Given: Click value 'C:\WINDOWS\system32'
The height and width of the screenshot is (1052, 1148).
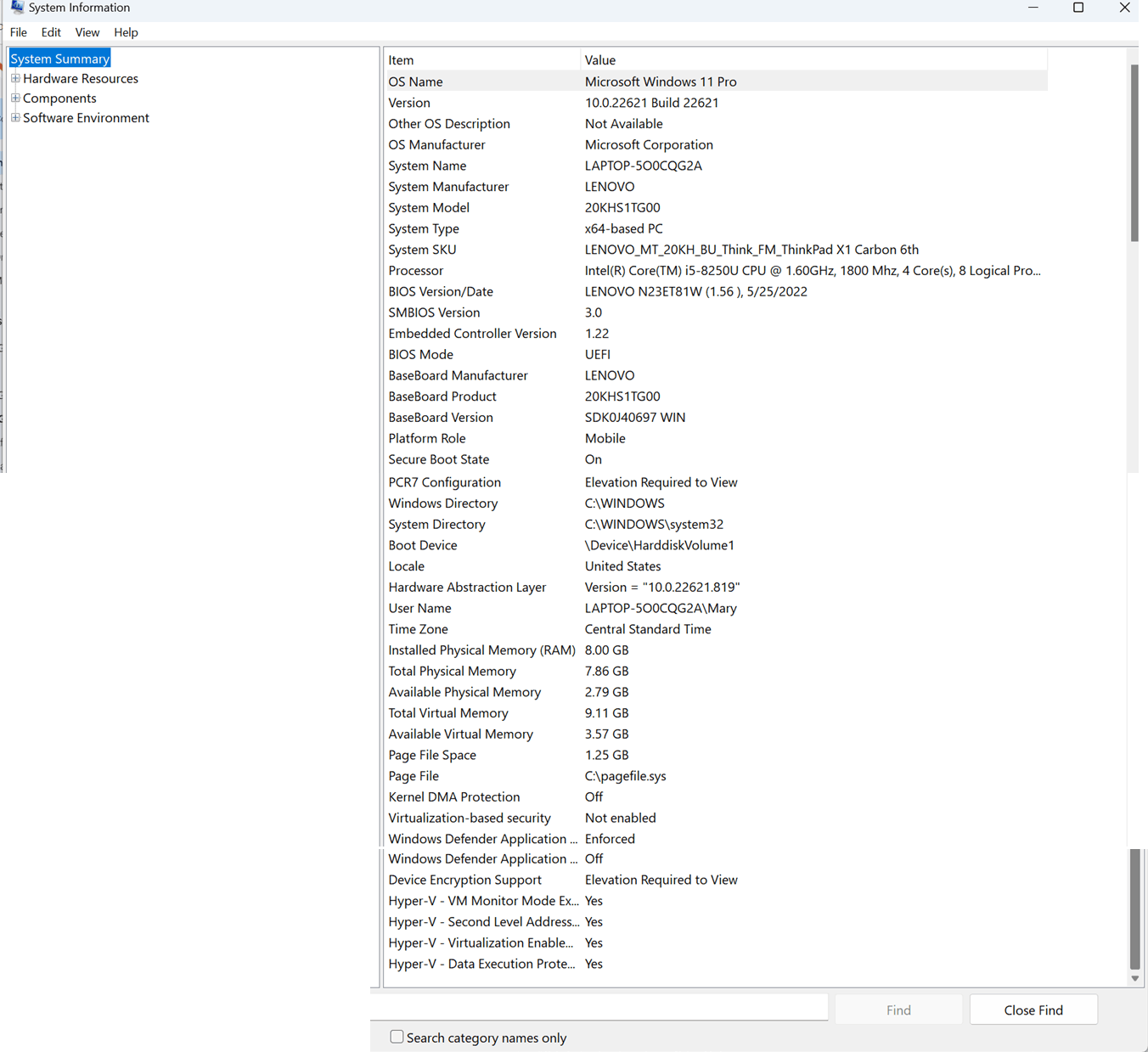Looking at the screenshot, I should pos(654,525).
